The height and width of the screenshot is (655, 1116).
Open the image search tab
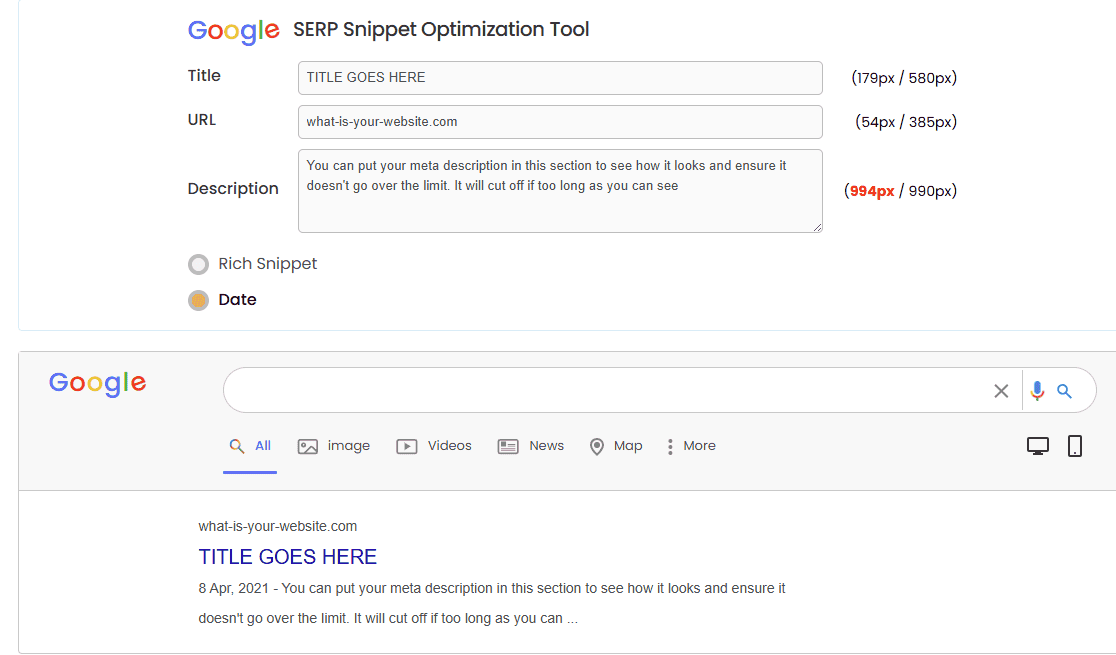click(334, 446)
